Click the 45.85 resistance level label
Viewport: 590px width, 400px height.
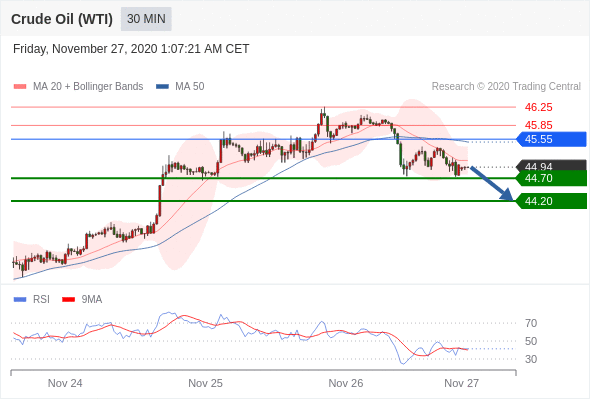coord(538,125)
